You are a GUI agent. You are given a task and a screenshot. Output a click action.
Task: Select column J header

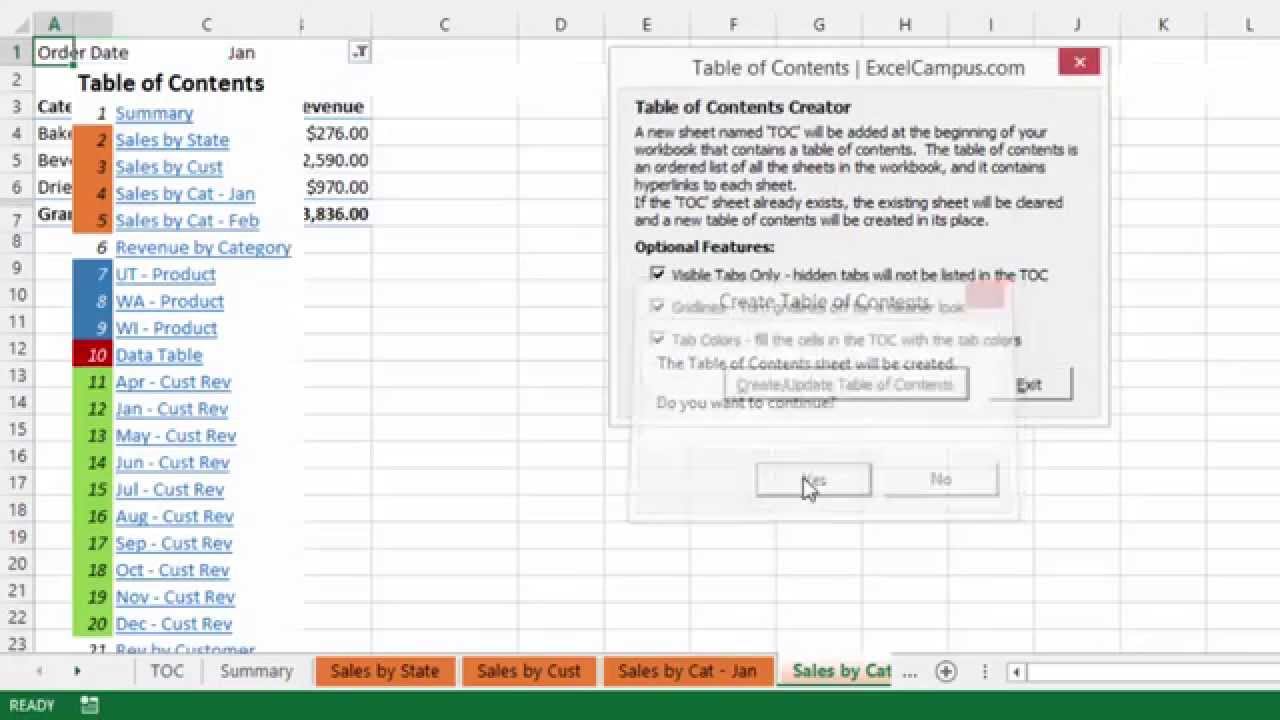(x=1077, y=24)
